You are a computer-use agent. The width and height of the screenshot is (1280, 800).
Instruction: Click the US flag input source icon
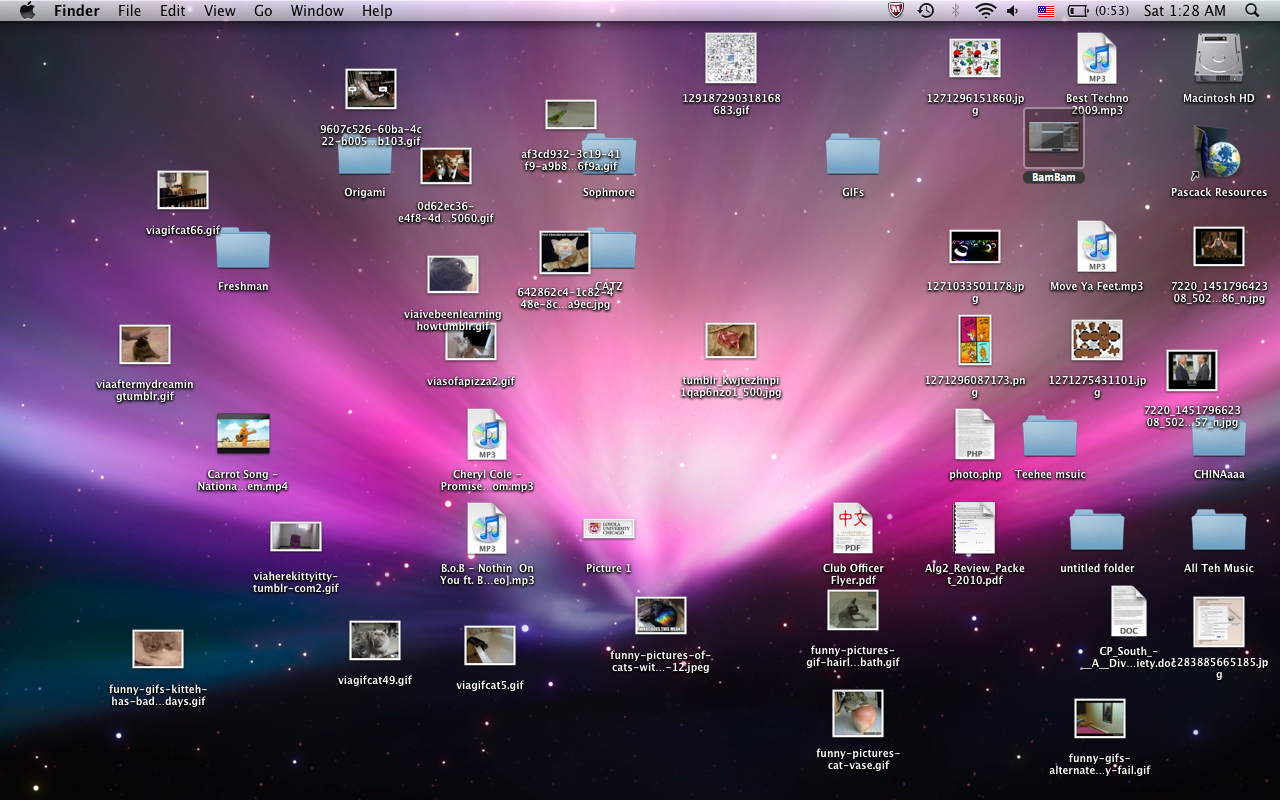click(1045, 11)
